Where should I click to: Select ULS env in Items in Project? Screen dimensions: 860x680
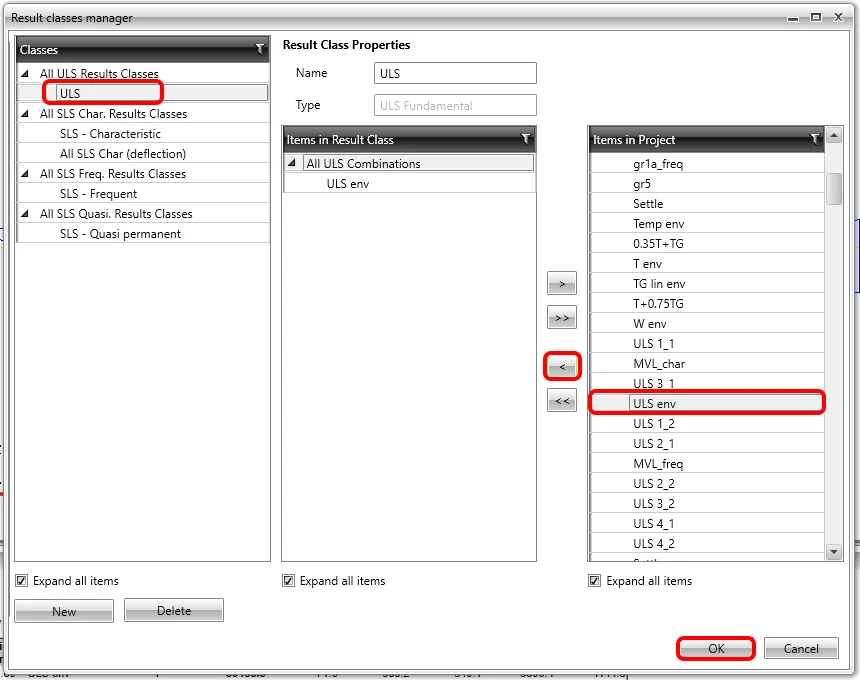tap(707, 404)
